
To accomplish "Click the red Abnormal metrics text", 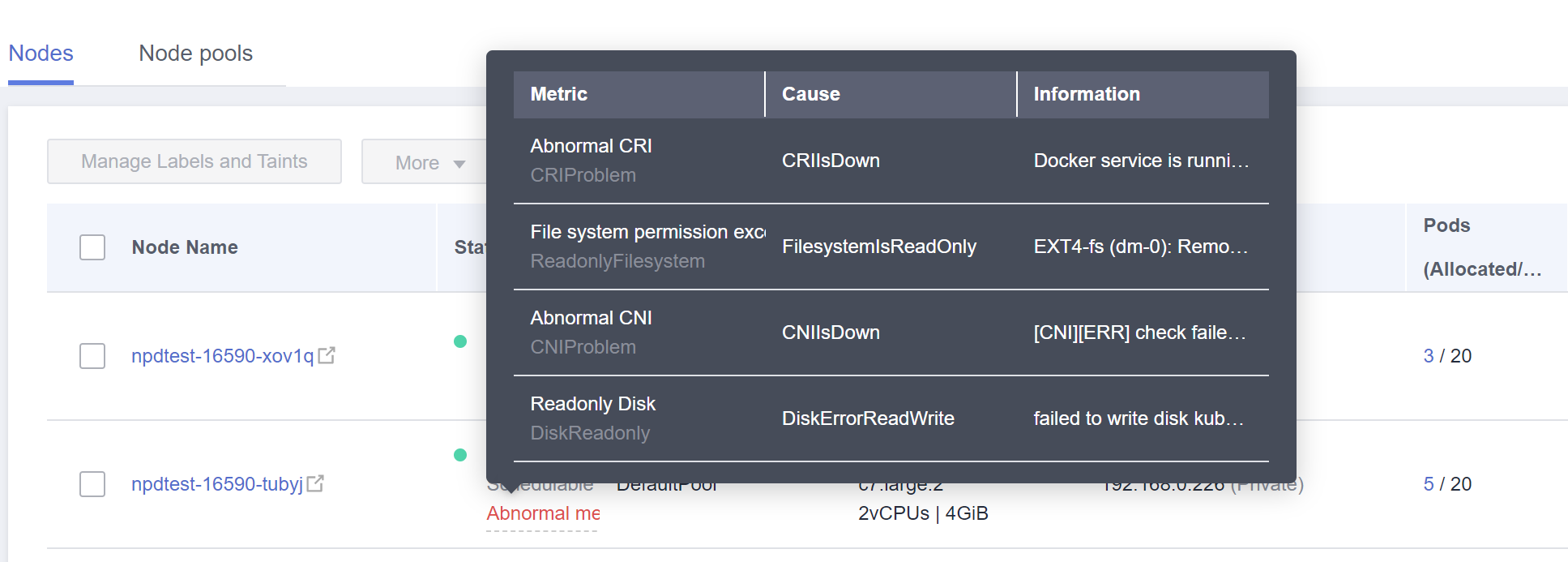I will (x=543, y=513).
